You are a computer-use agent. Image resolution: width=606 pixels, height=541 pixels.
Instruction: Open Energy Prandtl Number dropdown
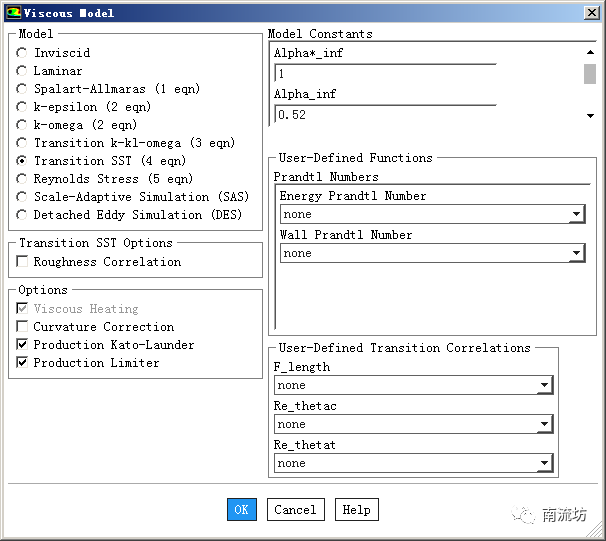[x=576, y=215]
